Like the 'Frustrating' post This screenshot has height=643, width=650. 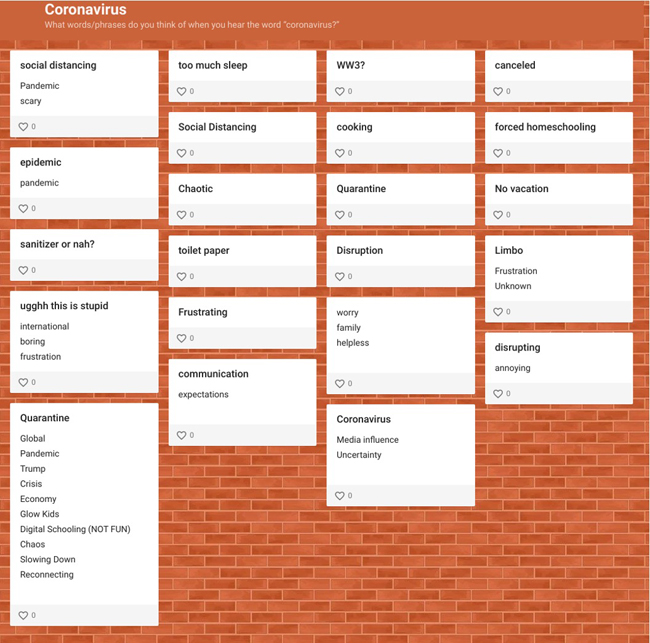pos(182,338)
